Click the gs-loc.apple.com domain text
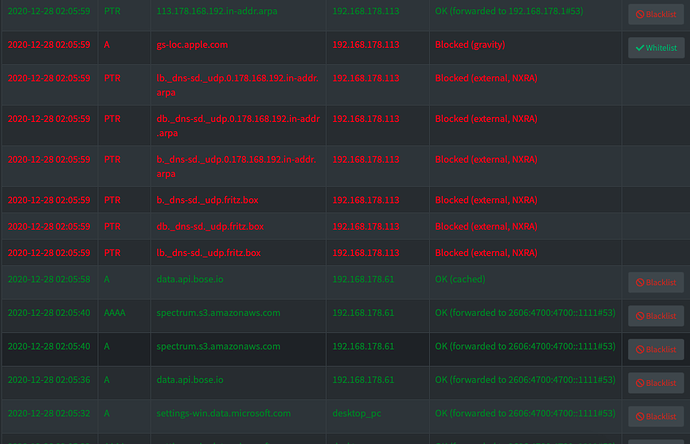 click(x=192, y=44)
